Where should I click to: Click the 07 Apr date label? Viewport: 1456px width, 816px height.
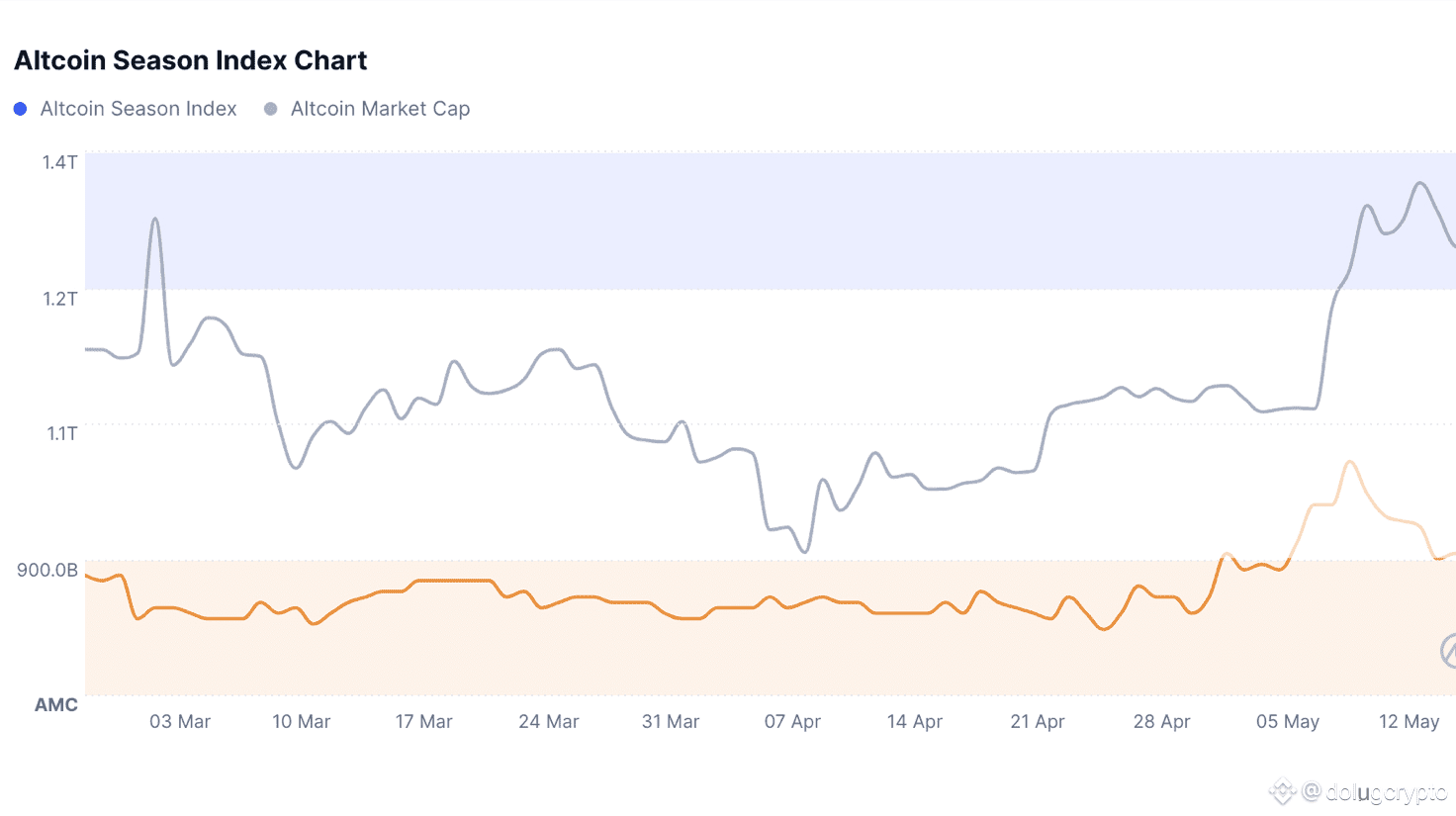tap(792, 722)
